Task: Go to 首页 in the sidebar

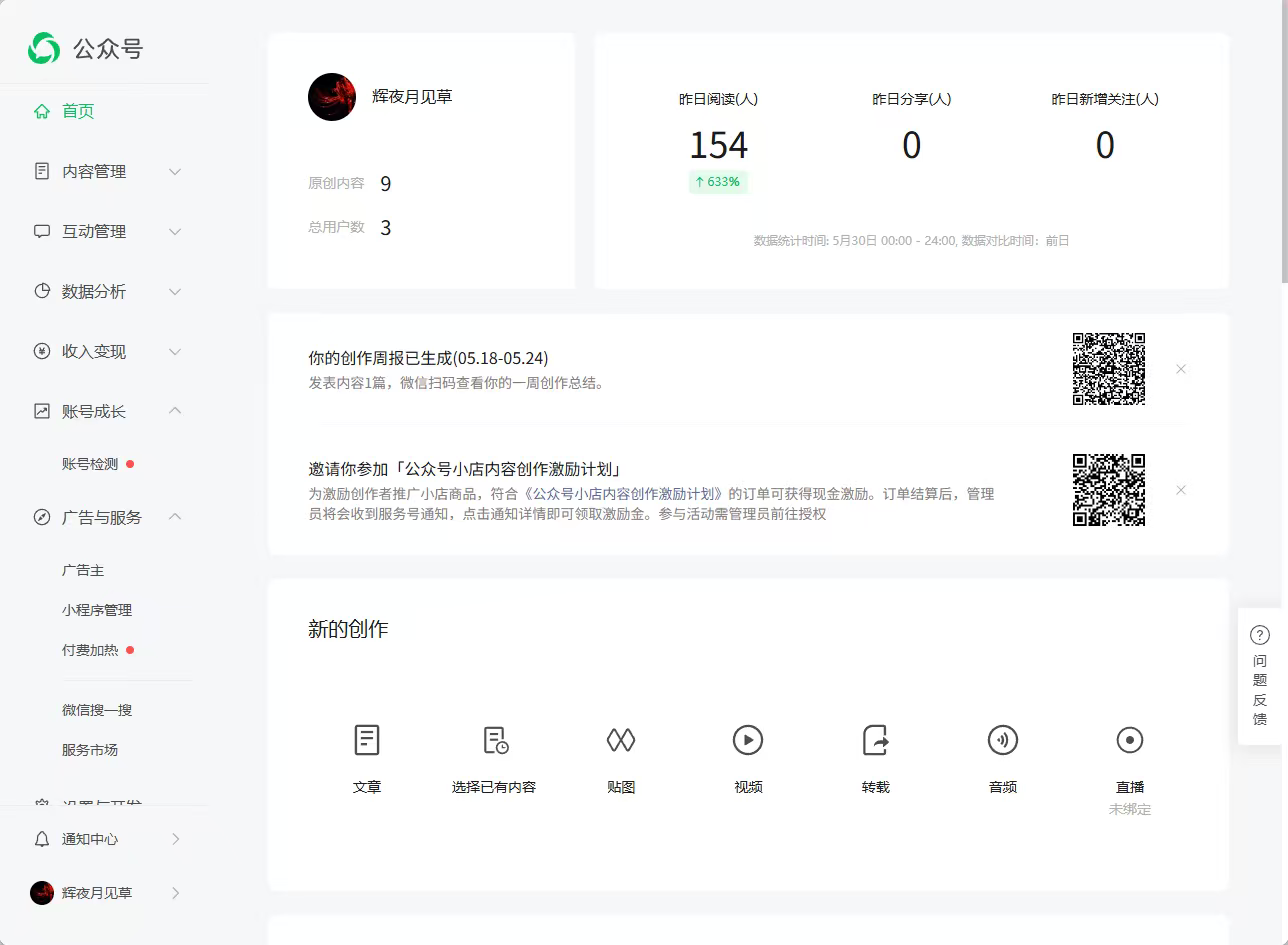Action: pyautogui.click(x=78, y=111)
